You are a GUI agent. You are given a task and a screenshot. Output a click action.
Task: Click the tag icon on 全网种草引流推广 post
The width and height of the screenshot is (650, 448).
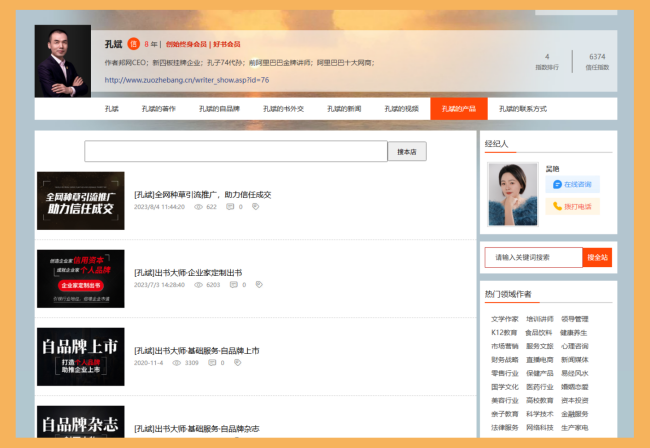[255, 207]
